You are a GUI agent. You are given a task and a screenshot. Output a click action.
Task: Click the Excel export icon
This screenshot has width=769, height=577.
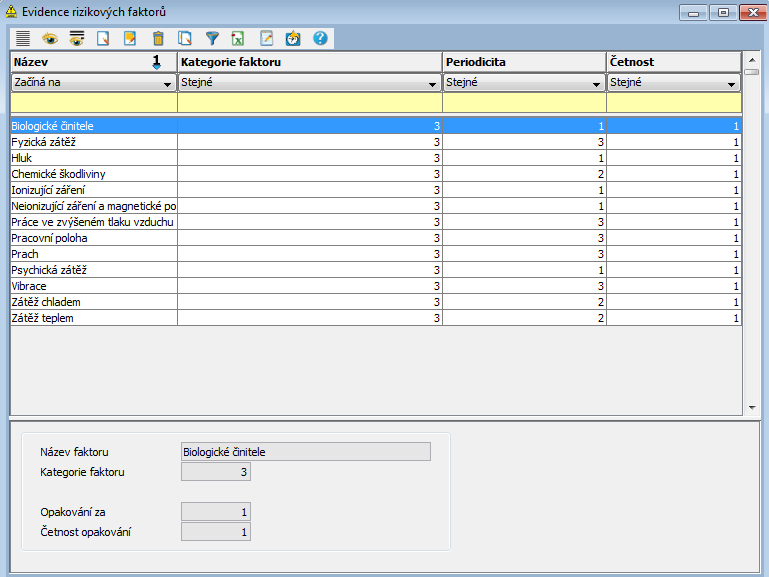[238, 38]
